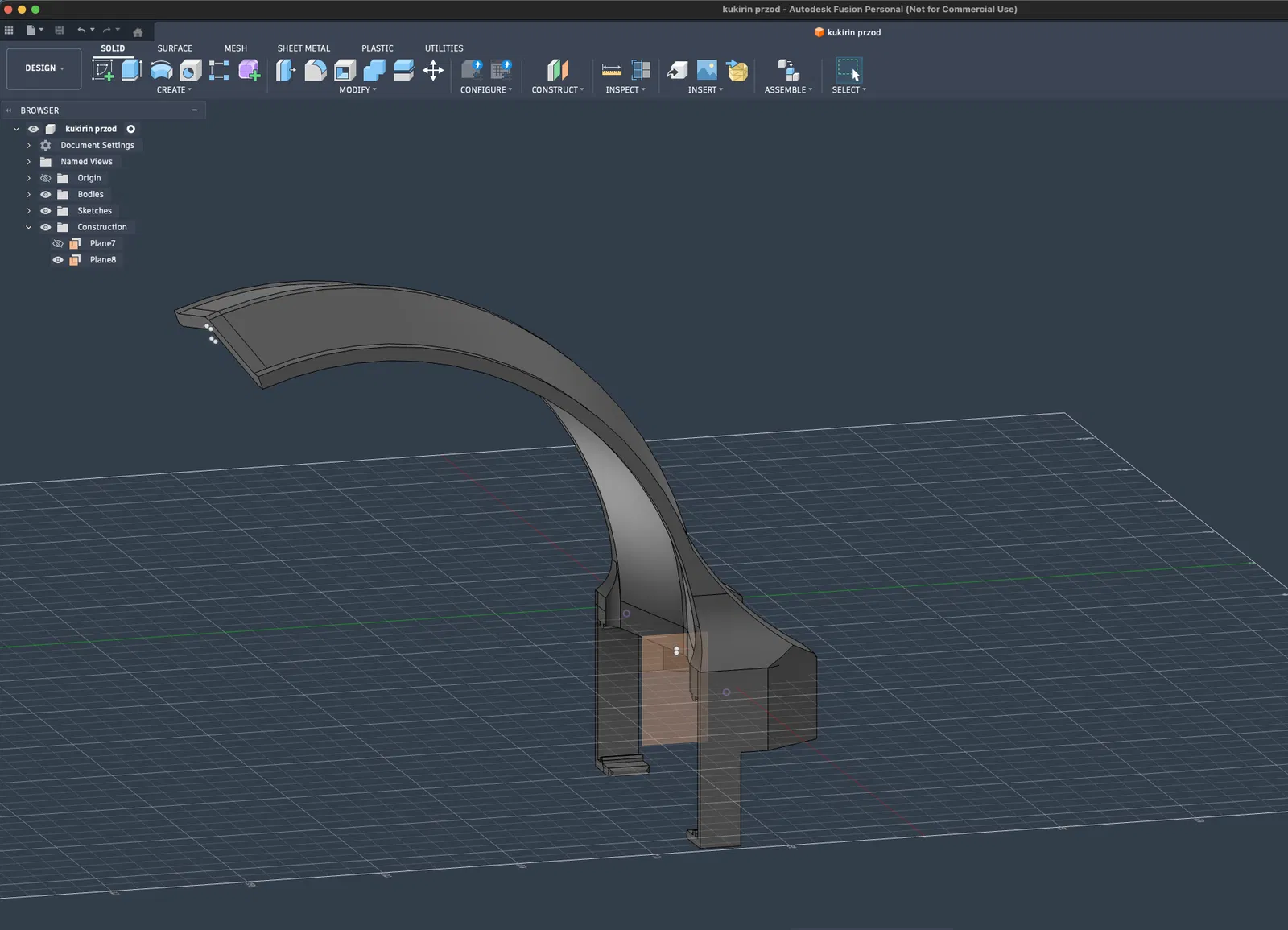Toggle visibility of the Bodies folder

pos(46,194)
